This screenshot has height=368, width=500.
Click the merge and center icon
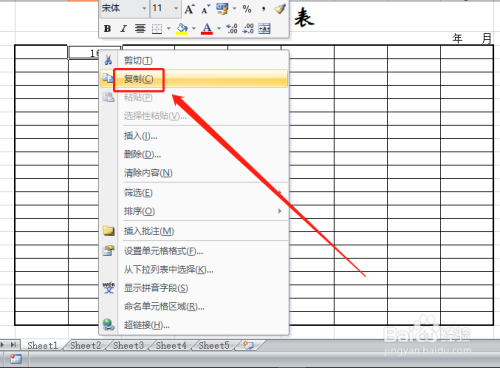click(264, 29)
